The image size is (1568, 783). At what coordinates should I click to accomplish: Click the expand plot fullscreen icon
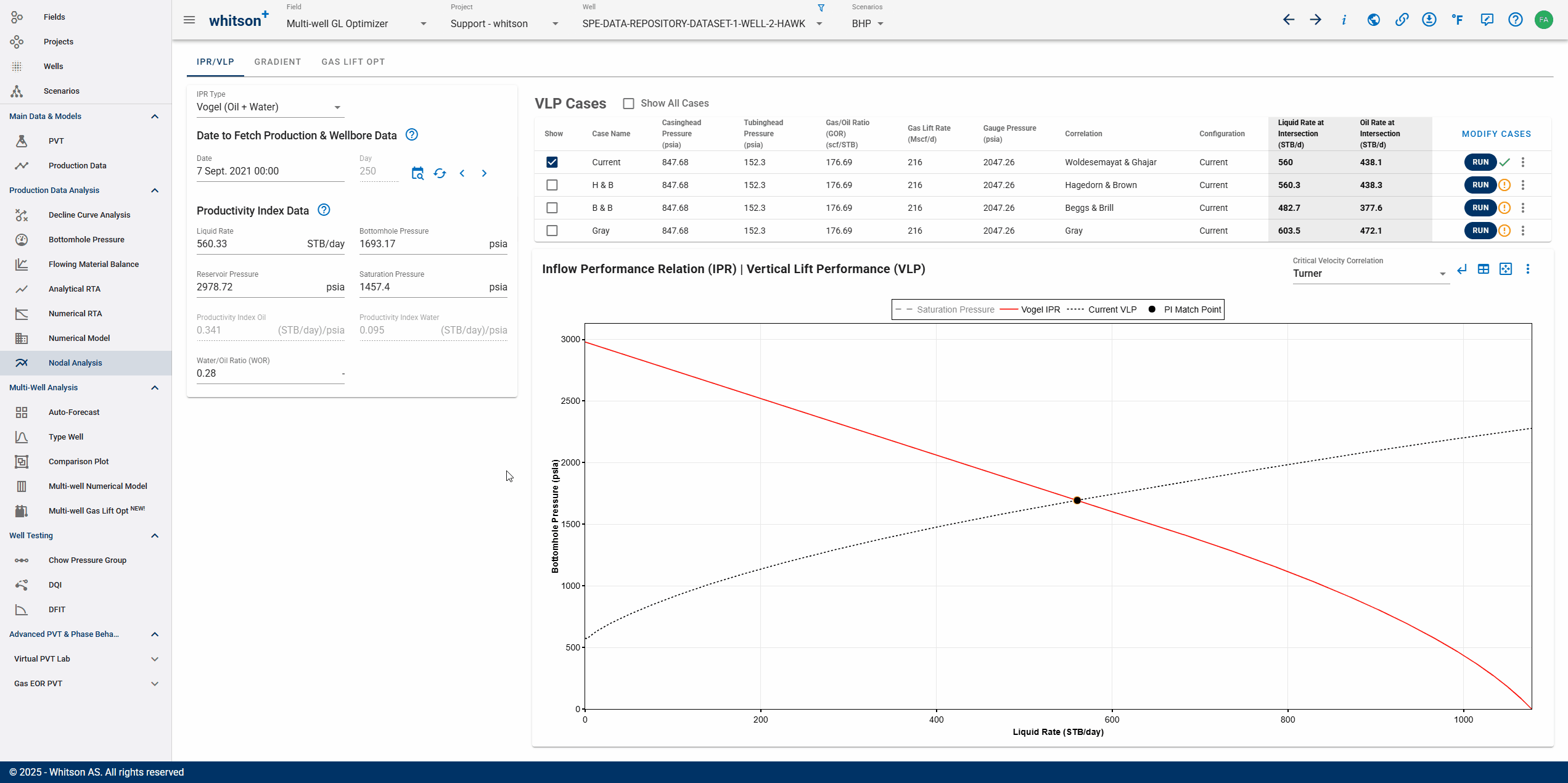click(x=1506, y=269)
